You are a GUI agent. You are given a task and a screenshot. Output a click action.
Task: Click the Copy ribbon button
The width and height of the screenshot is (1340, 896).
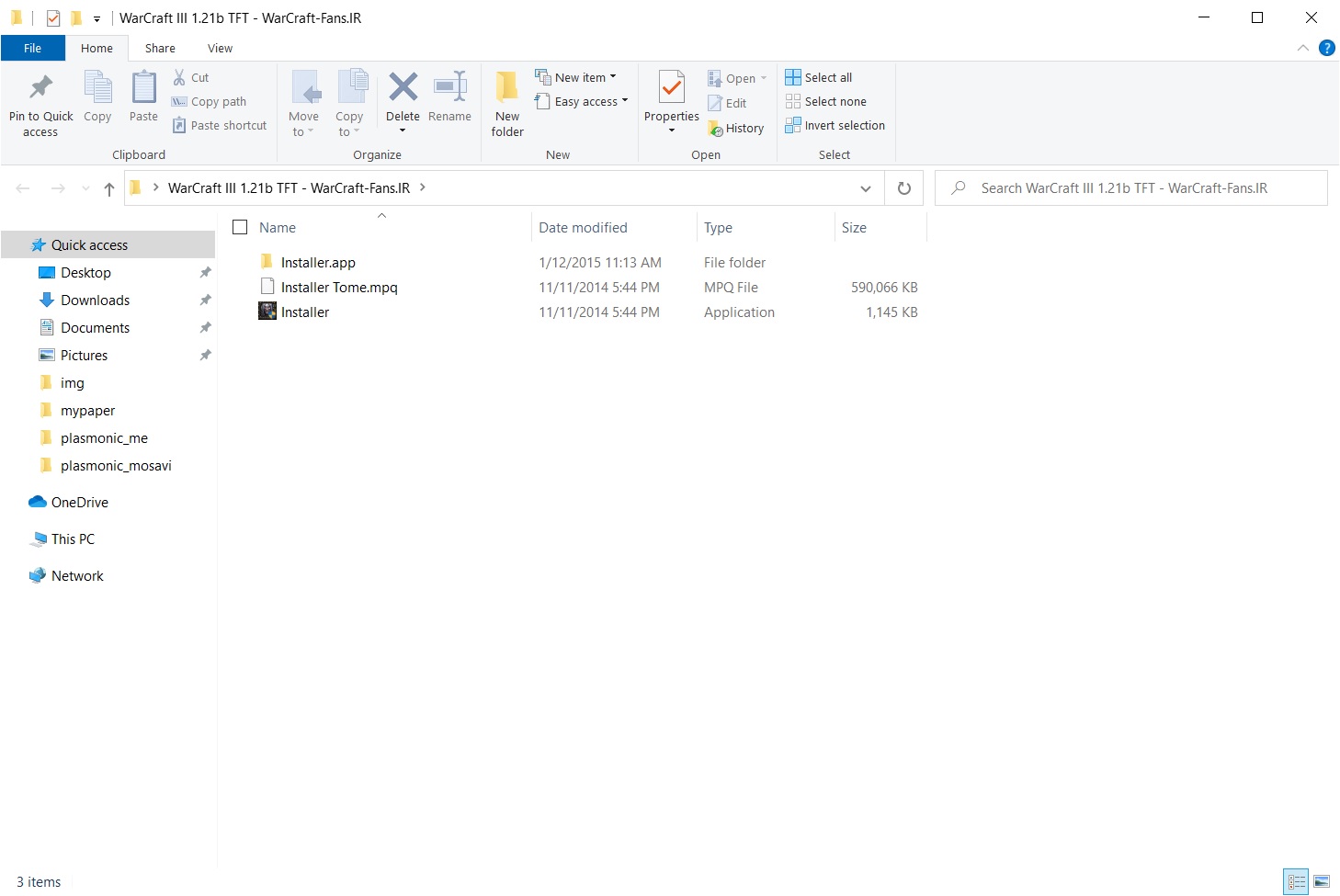(97, 97)
